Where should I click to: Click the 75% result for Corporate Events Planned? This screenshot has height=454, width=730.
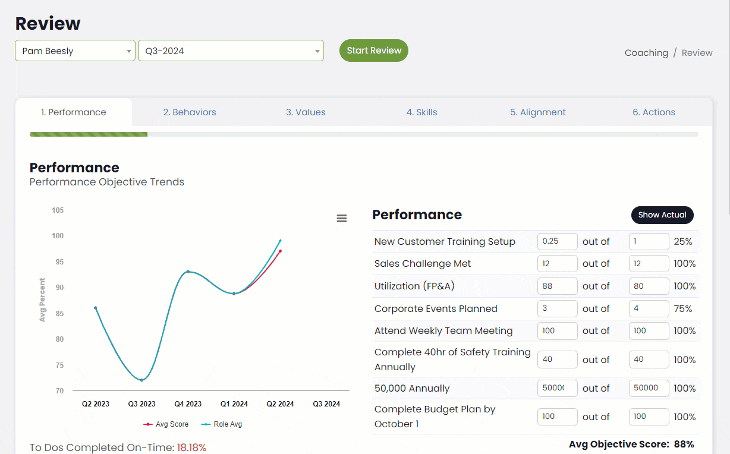click(683, 309)
